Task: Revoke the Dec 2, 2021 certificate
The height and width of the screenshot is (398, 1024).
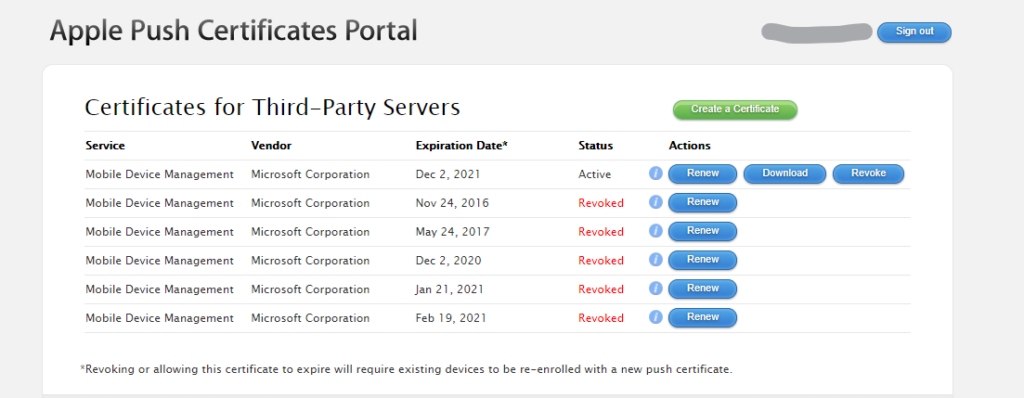Action: pos(868,174)
